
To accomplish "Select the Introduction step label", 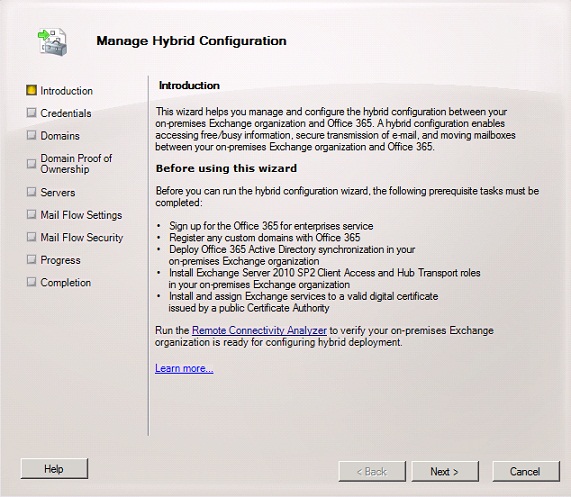I will click(67, 91).
